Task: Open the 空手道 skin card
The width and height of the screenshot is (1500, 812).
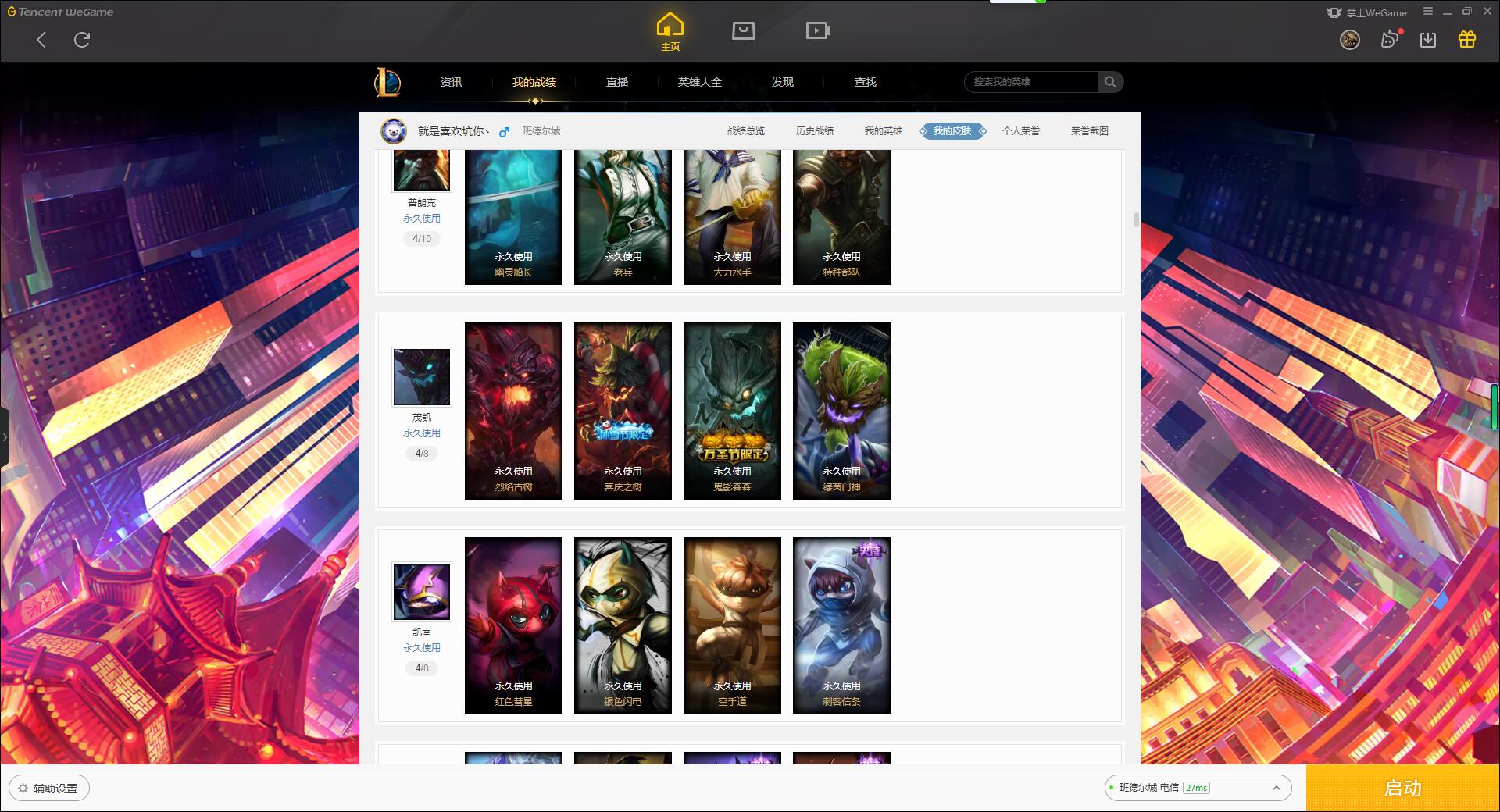Action: coord(732,625)
